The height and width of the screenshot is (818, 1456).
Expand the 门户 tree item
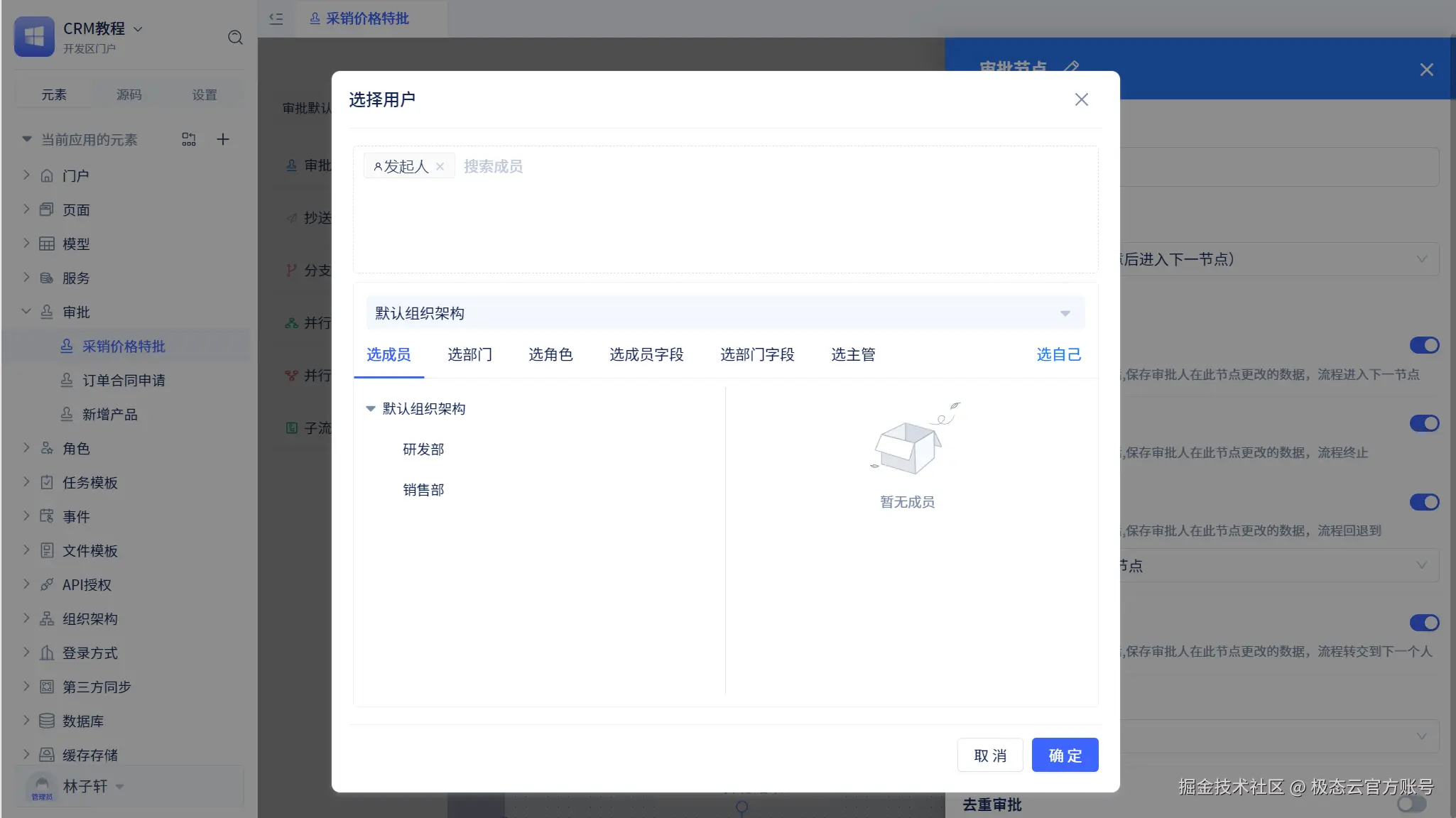click(26, 175)
